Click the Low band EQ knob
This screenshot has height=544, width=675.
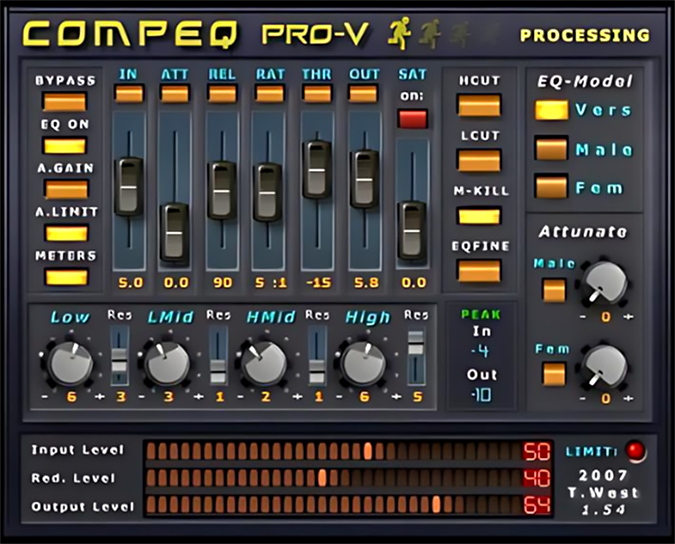point(71,364)
